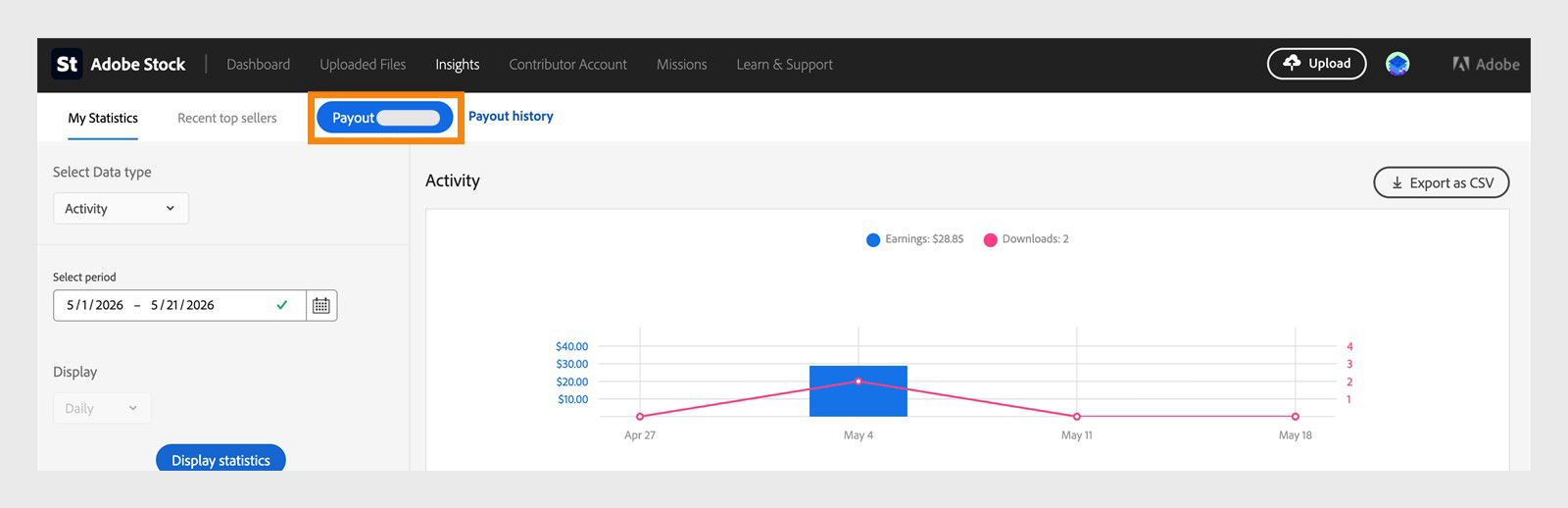Click the date range period input field

coord(180,305)
